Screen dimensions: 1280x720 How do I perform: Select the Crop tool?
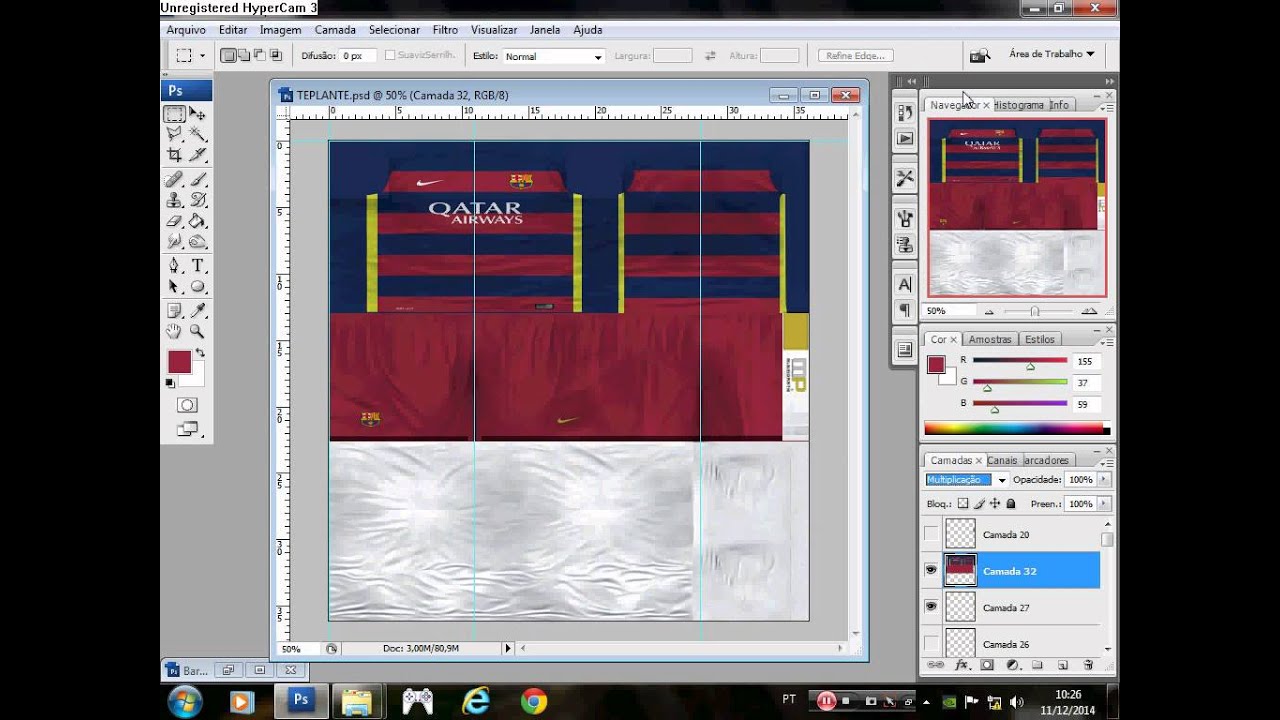[174, 154]
